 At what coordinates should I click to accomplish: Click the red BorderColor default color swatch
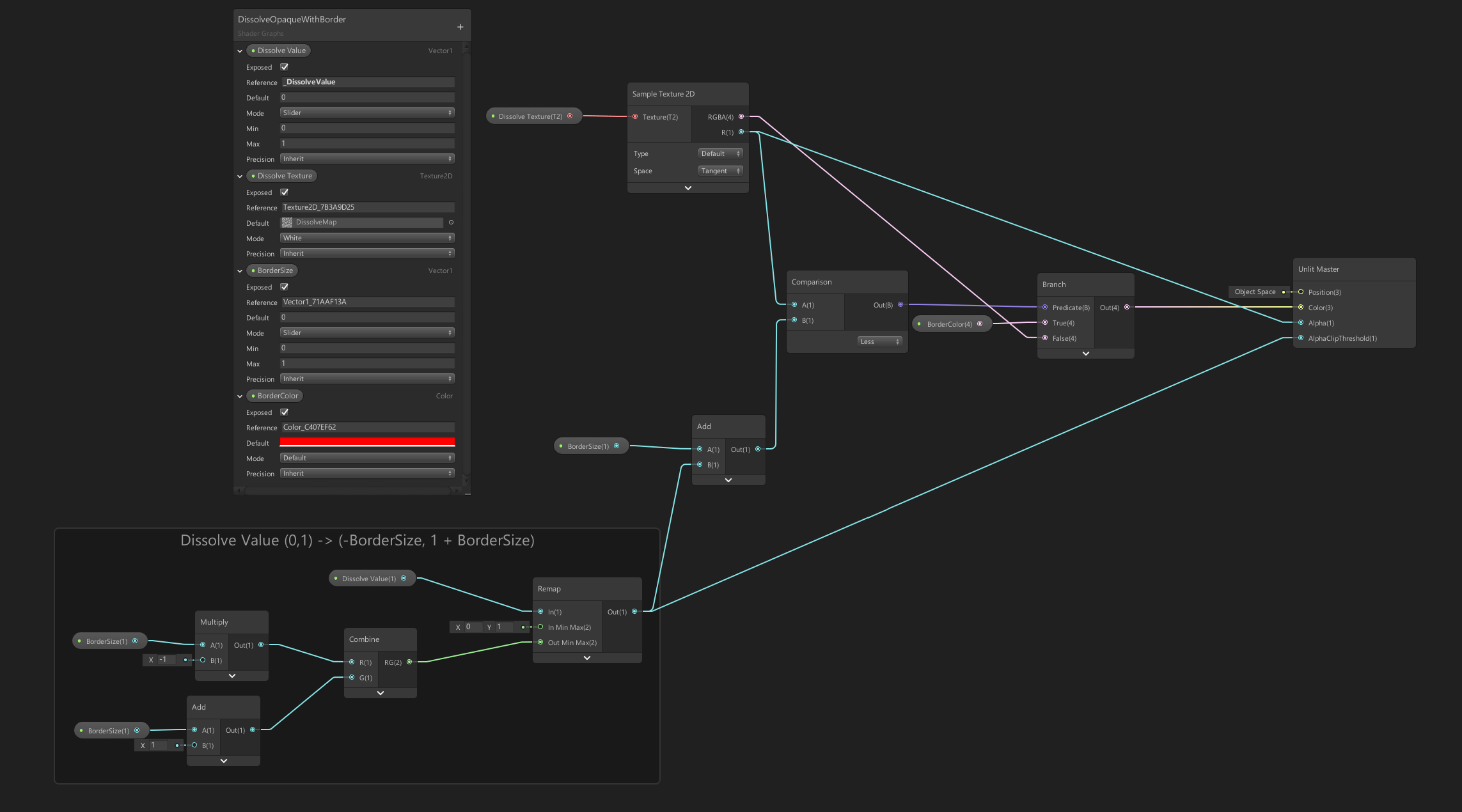[367, 442]
